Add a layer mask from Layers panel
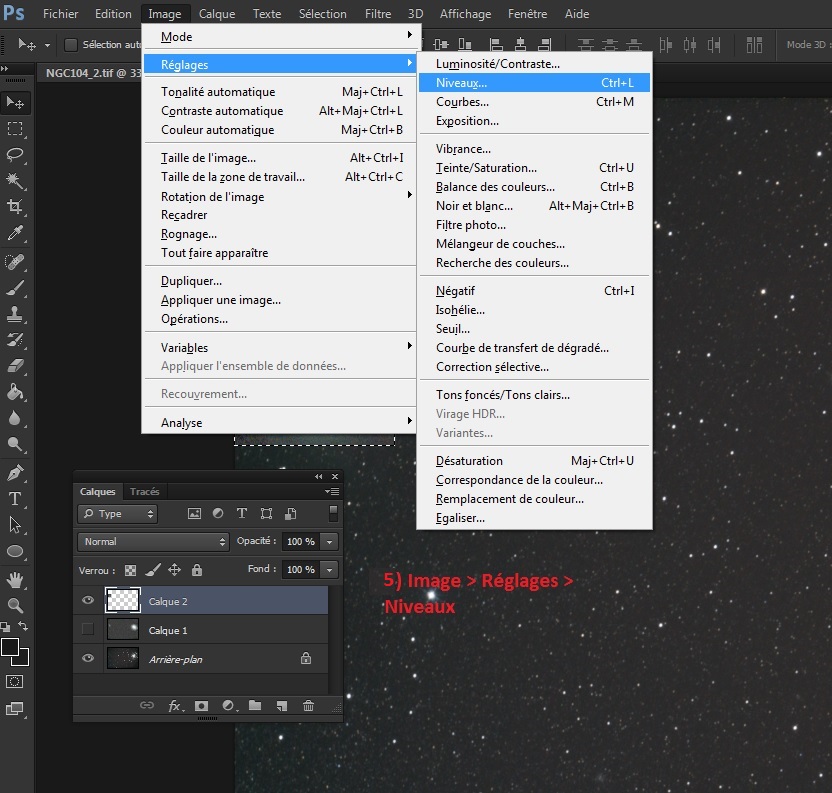 point(201,705)
